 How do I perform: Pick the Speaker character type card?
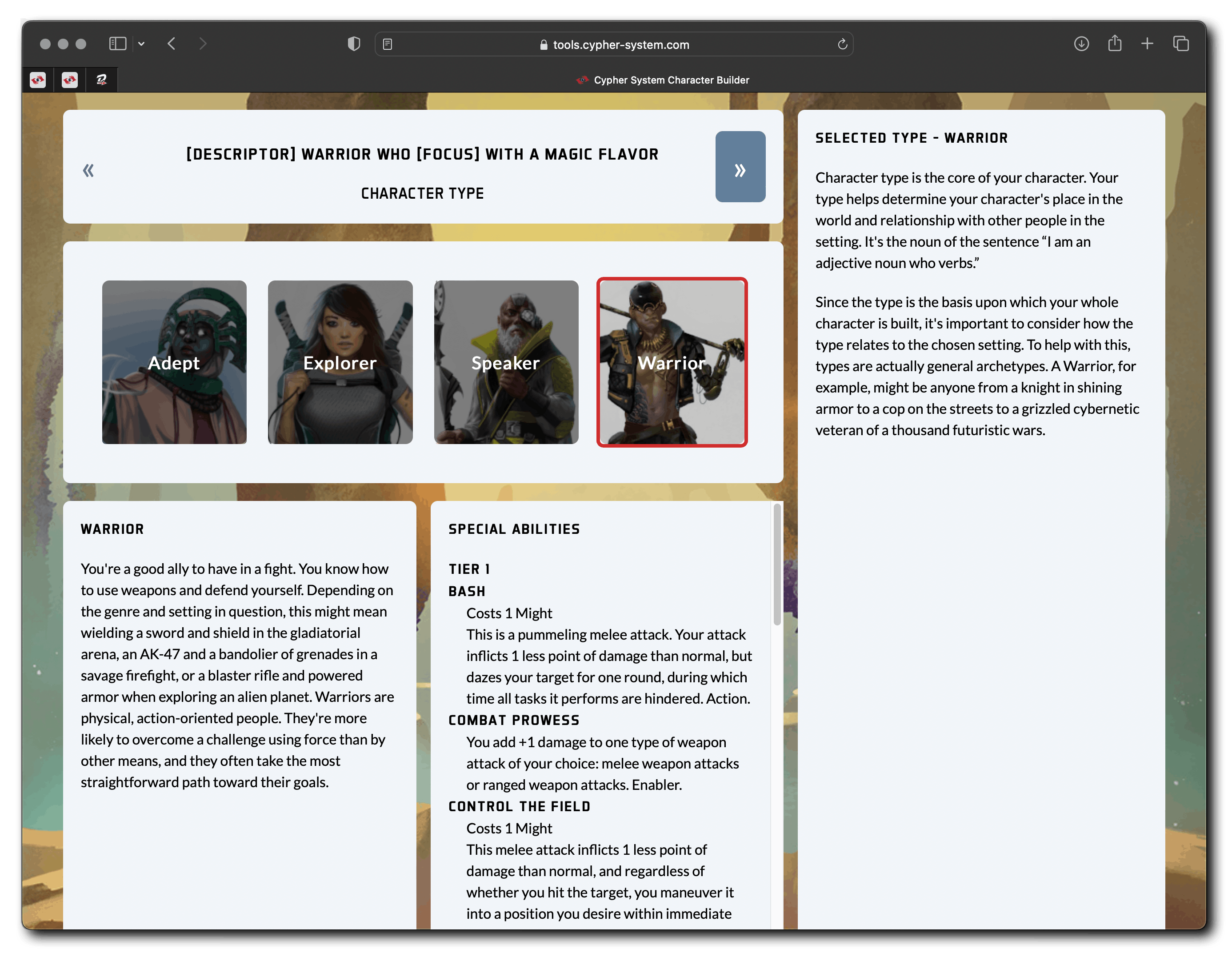pyautogui.click(x=506, y=362)
